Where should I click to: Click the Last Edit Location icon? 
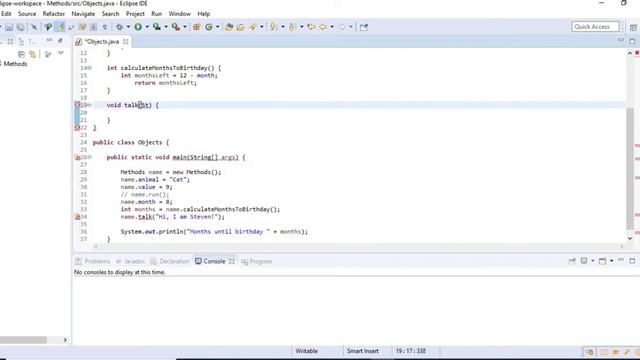(x=311, y=27)
